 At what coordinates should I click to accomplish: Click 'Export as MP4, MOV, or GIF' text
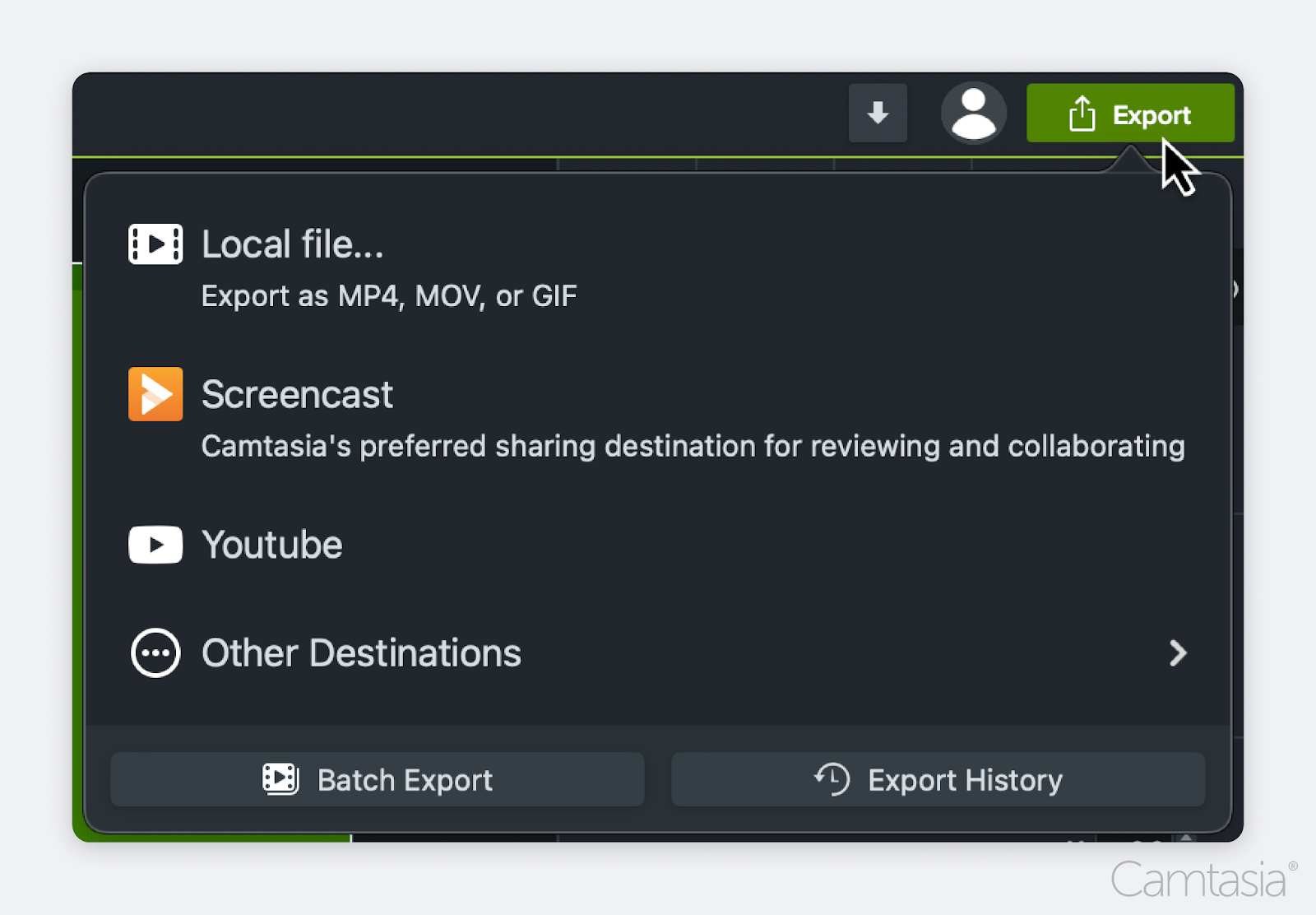[389, 296]
